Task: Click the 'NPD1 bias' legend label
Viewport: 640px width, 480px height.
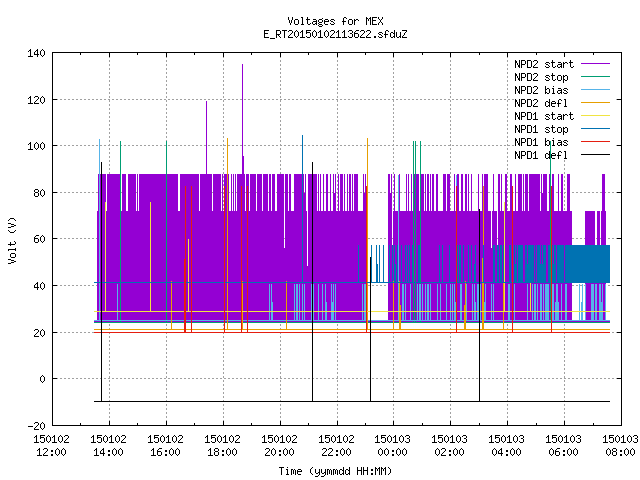Action: pos(541,142)
